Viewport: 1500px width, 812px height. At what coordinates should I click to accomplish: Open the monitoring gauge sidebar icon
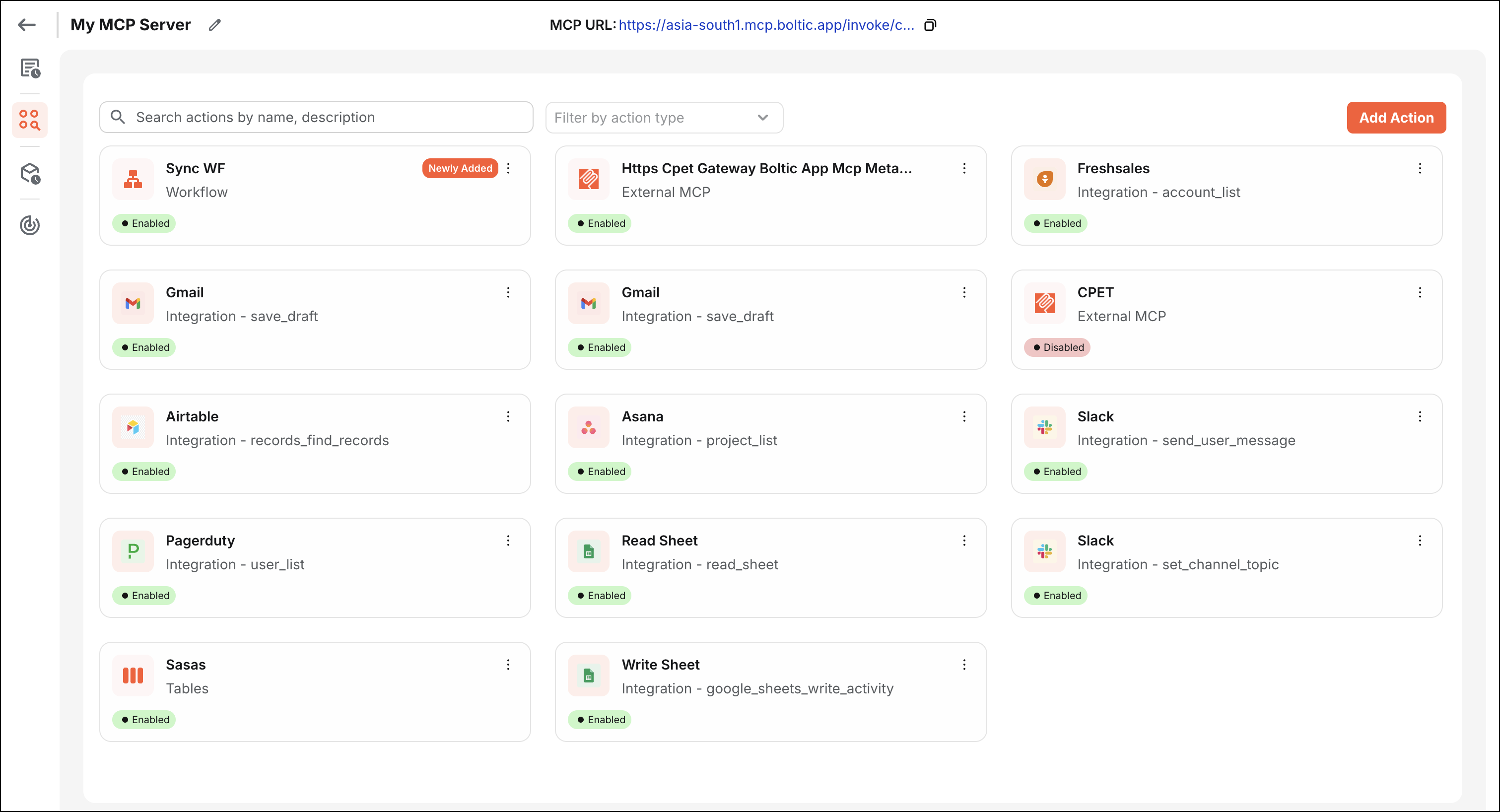click(x=30, y=225)
